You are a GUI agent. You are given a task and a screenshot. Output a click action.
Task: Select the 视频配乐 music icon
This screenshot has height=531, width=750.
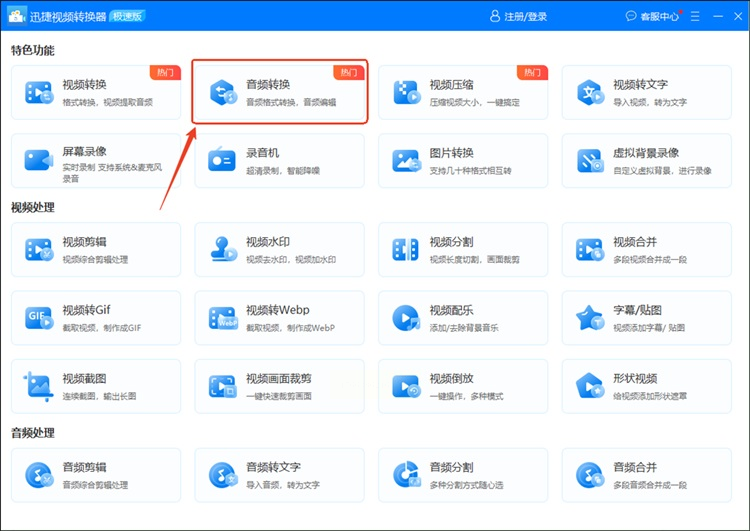[x=406, y=318]
